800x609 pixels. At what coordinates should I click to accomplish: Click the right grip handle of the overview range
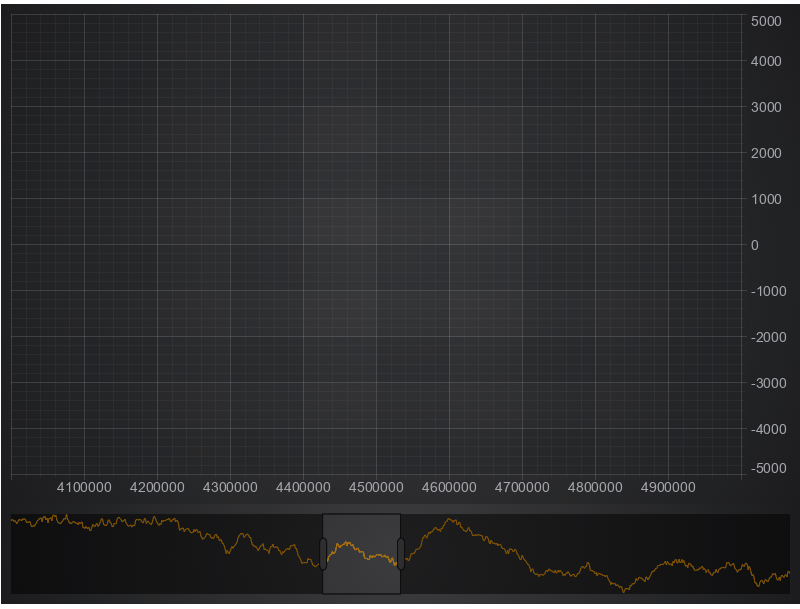tap(400, 553)
